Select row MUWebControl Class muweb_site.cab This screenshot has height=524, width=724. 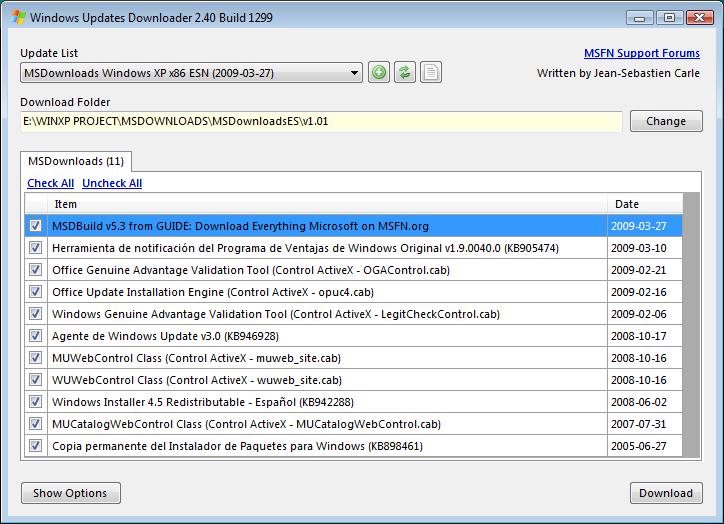353,358
